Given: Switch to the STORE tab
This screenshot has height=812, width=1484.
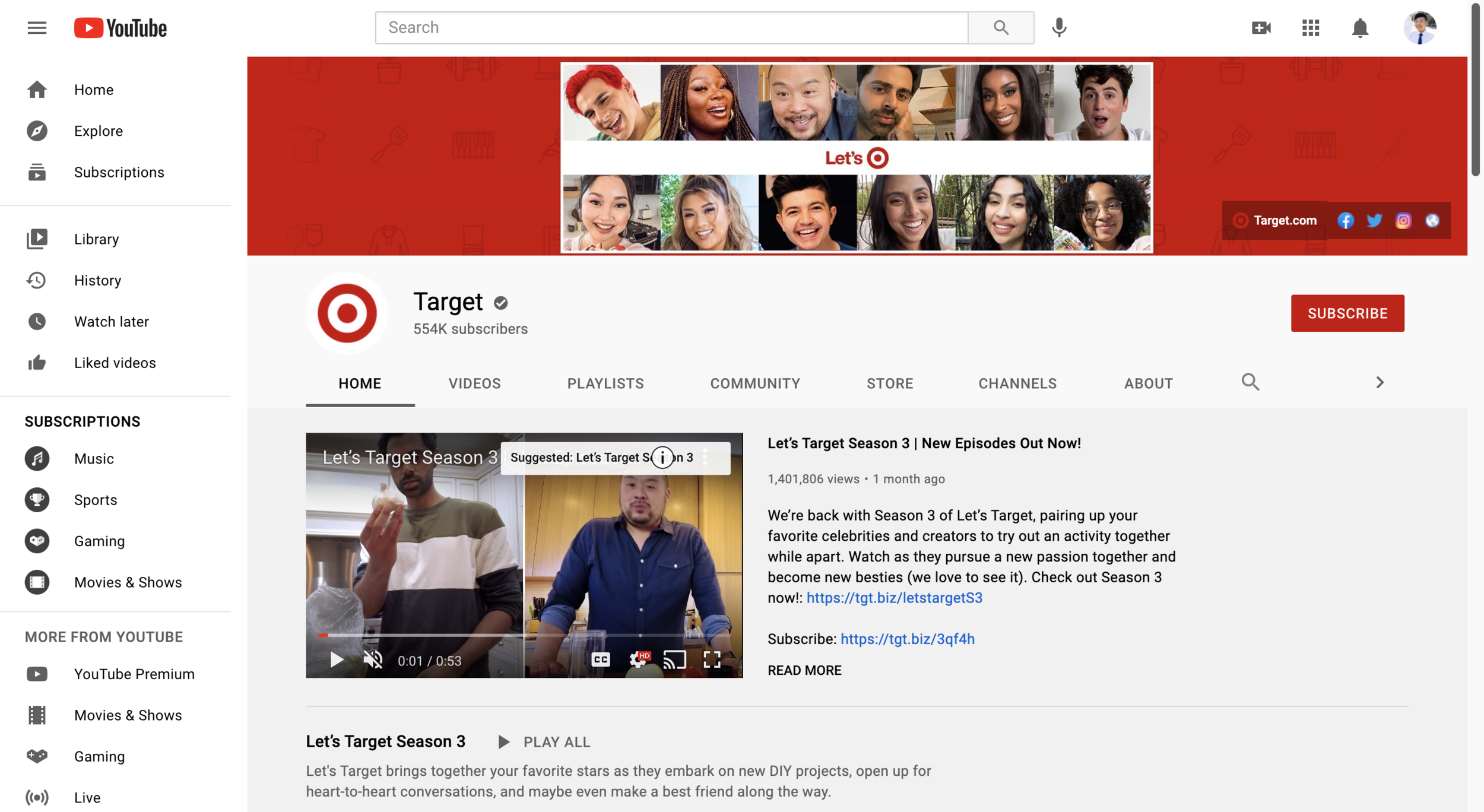Looking at the screenshot, I should [890, 383].
